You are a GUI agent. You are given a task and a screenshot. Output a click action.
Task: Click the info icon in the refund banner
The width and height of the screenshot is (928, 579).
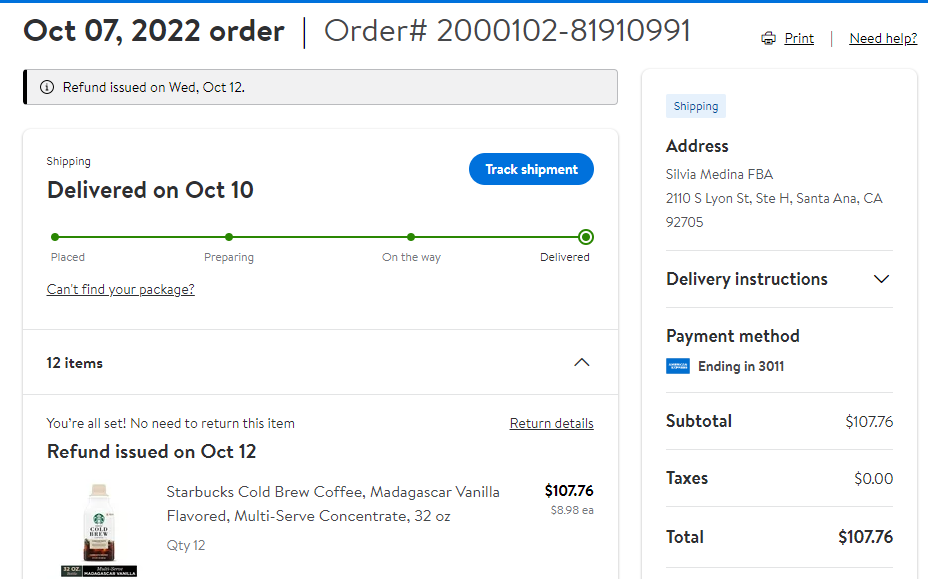47,87
